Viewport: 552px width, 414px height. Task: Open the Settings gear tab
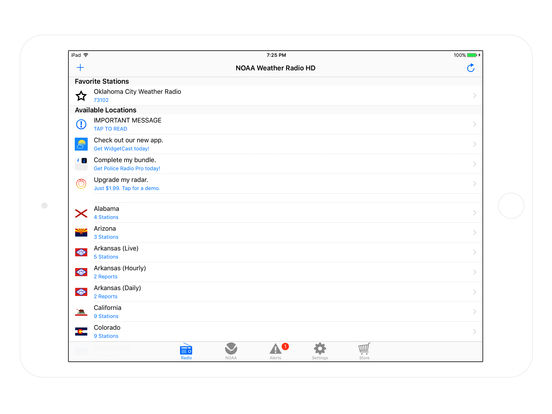pos(320,351)
